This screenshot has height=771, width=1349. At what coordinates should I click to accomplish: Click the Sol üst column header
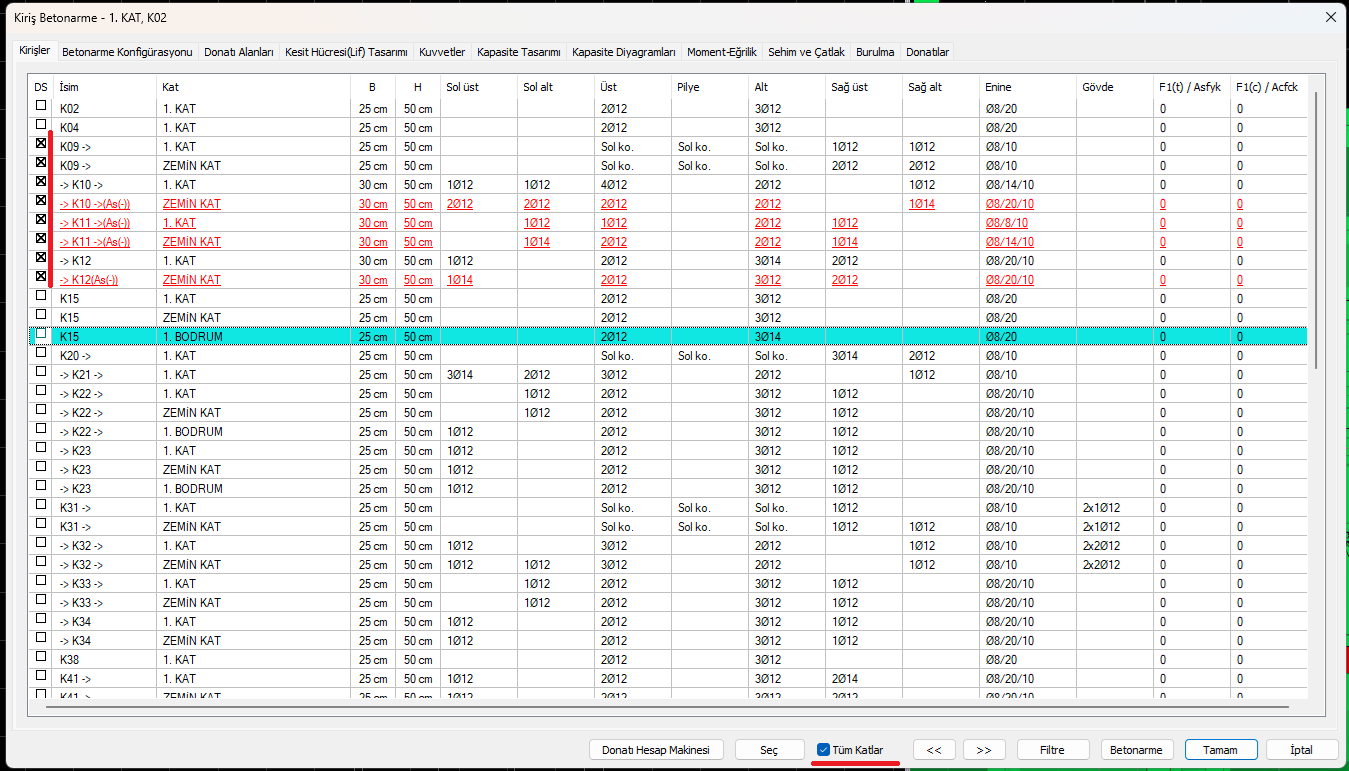[x=479, y=87]
